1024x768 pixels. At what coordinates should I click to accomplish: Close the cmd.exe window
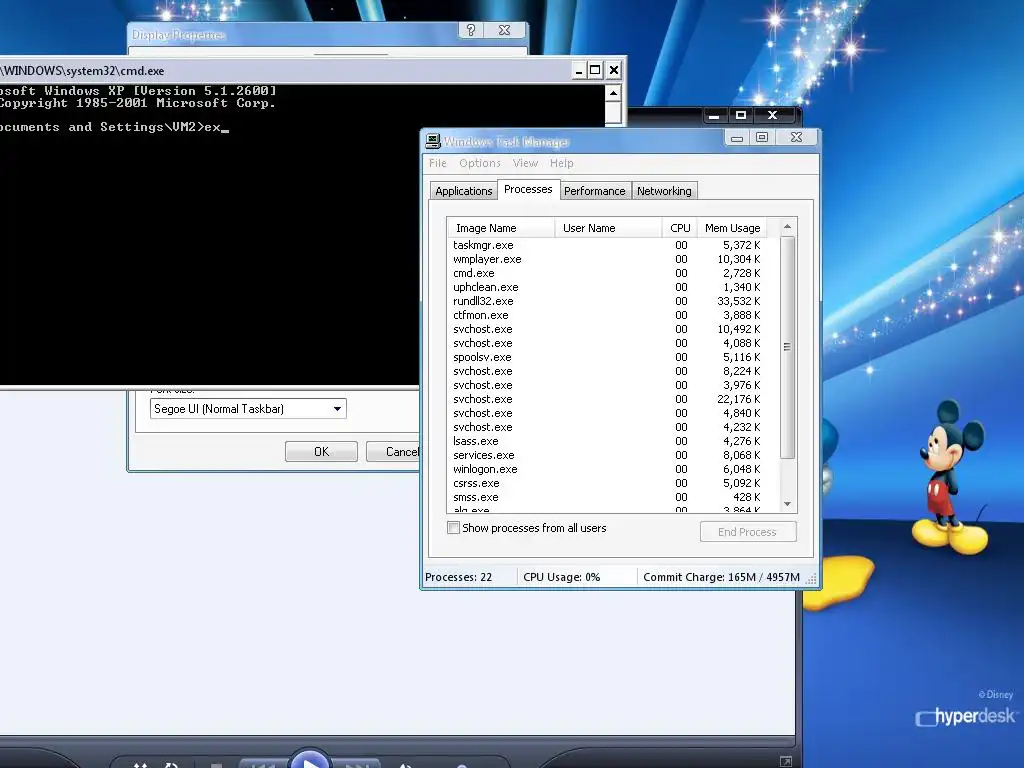click(614, 71)
